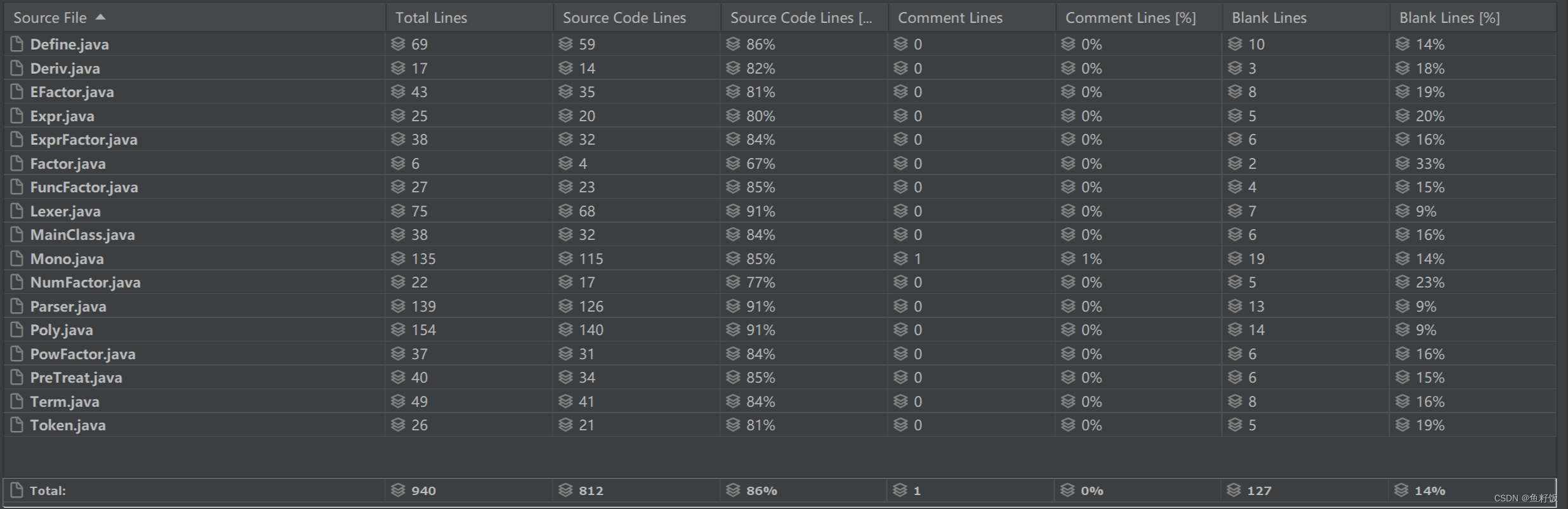Click the file icon for EFactor.java

coord(16,91)
